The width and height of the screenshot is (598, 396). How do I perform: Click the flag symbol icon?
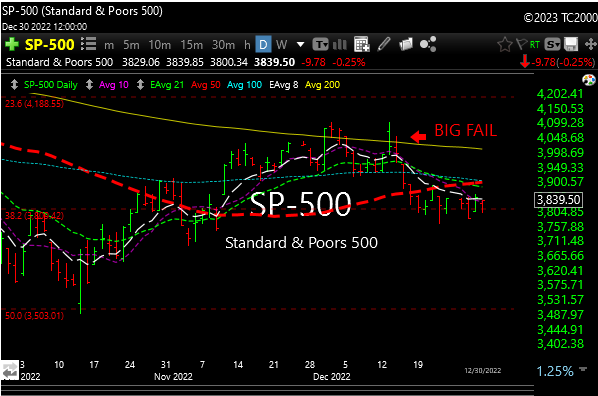click(x=521, y=44)
